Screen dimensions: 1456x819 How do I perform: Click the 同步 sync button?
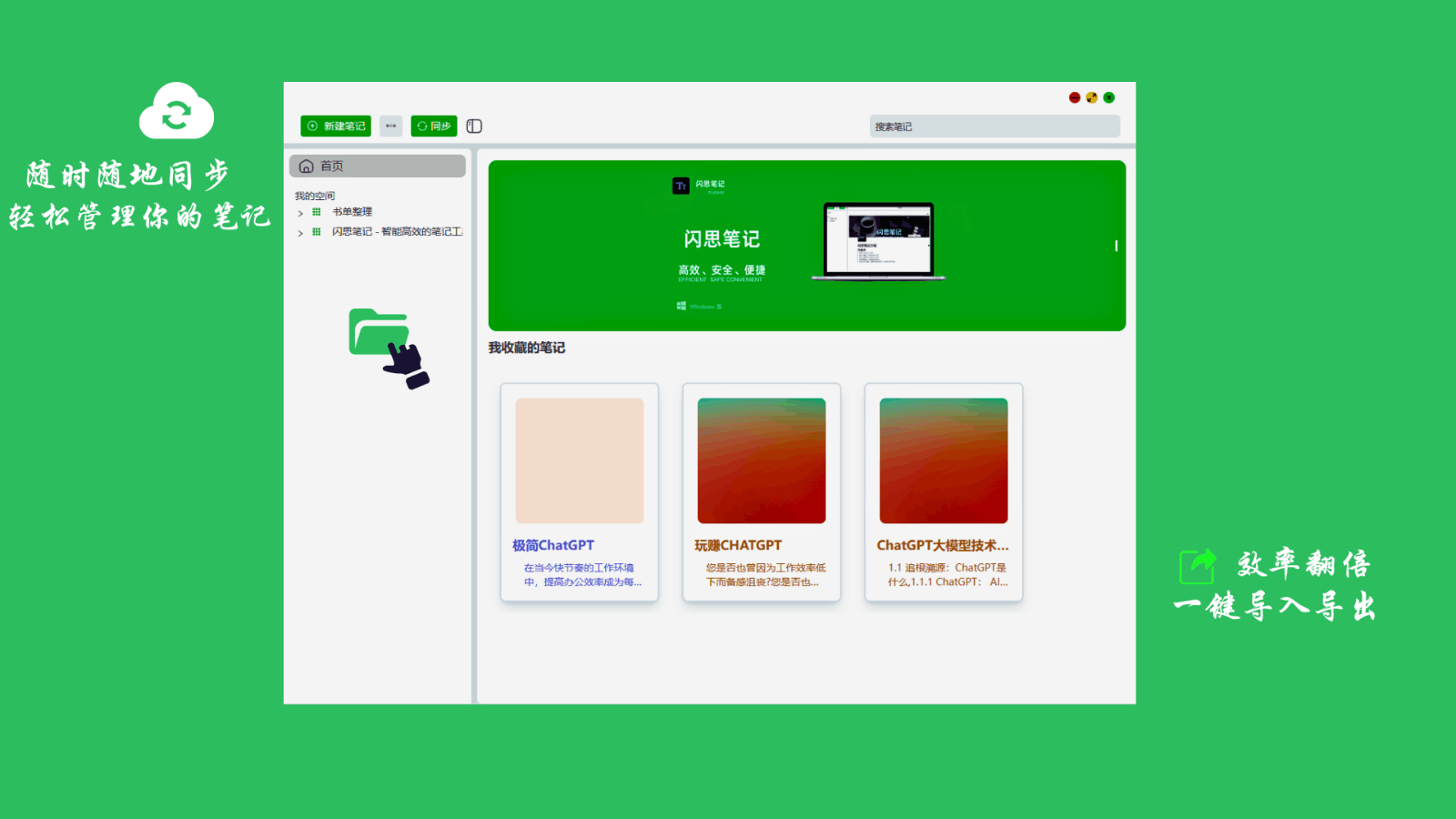click(x=434, y=126)
